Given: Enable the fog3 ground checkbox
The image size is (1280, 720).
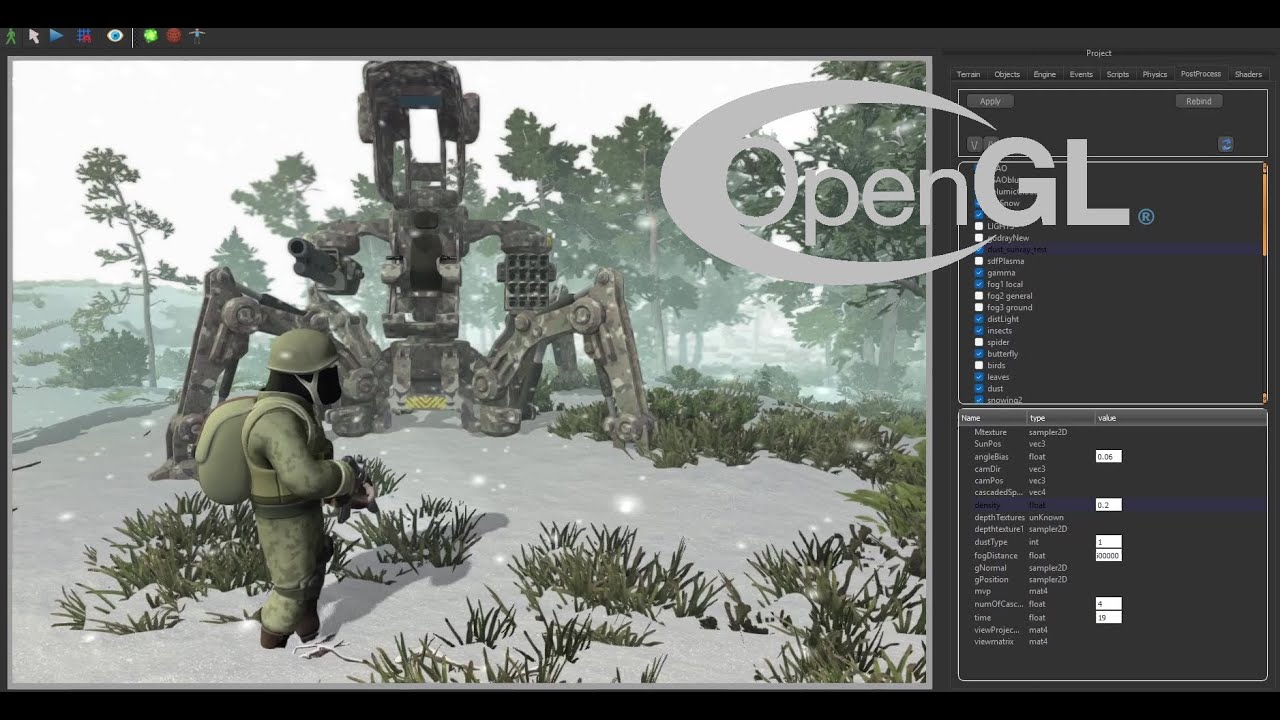Looking at the screenshot, I should click(x=979, y=307).
